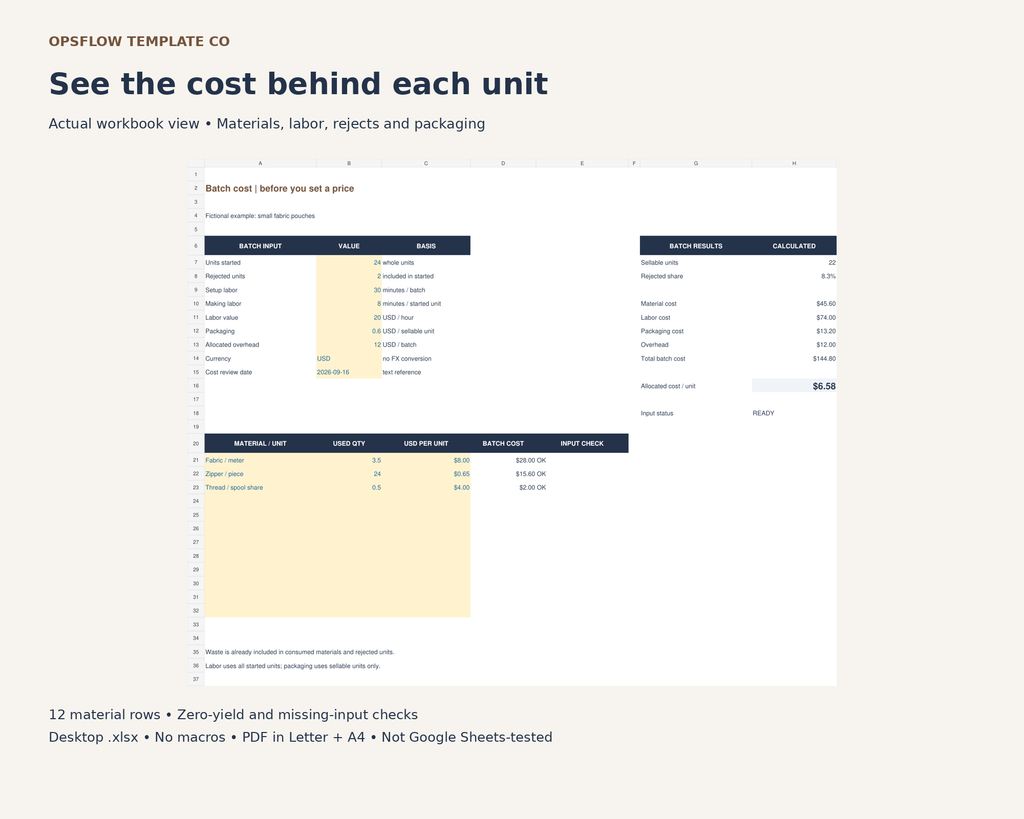Click the Material cost value $45.60
The height and width of the screenshot is (819, 1024).
click(x=794, y=304)
